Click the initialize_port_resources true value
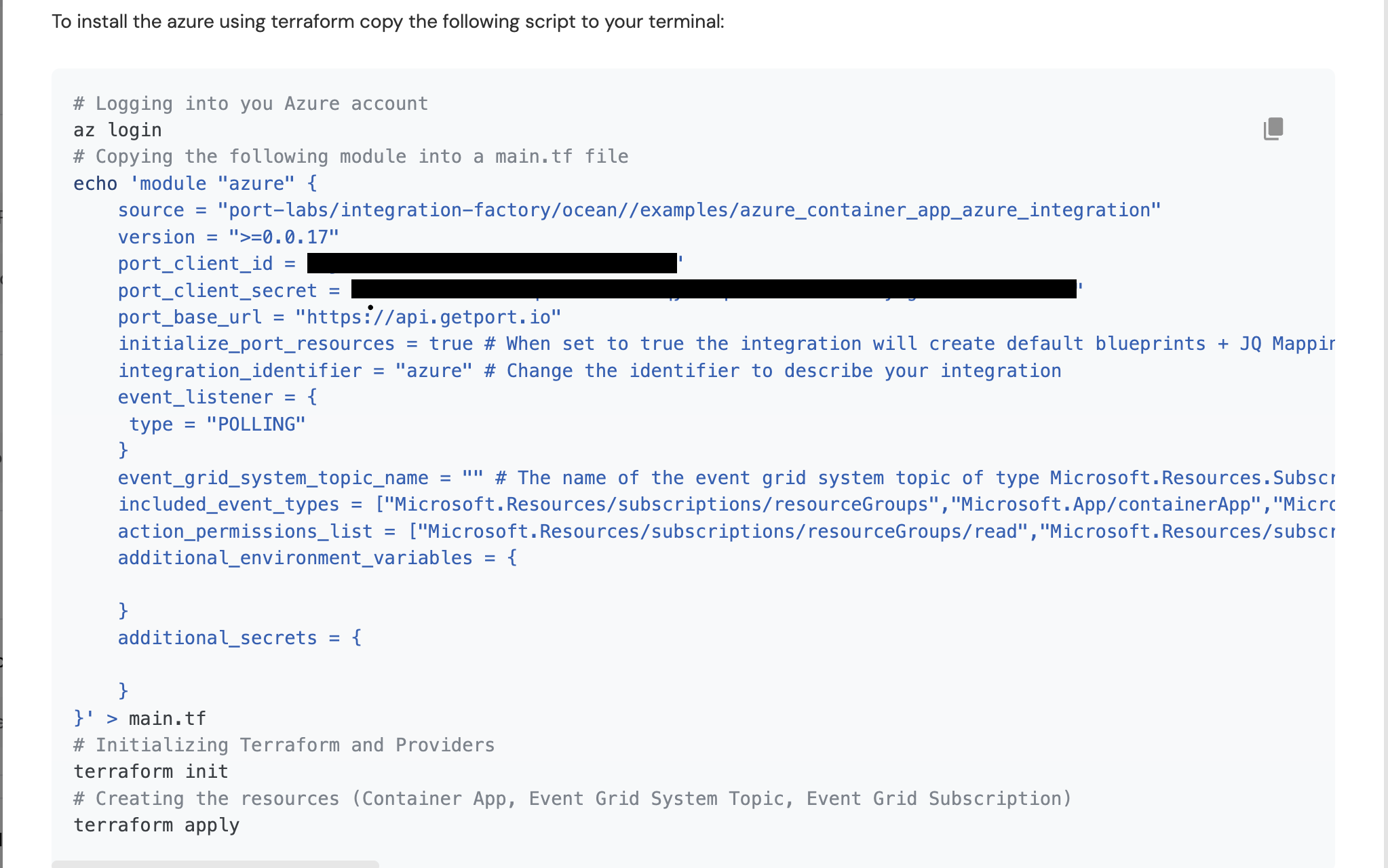This screenshot has height=868, width=1388. point(450,344)
